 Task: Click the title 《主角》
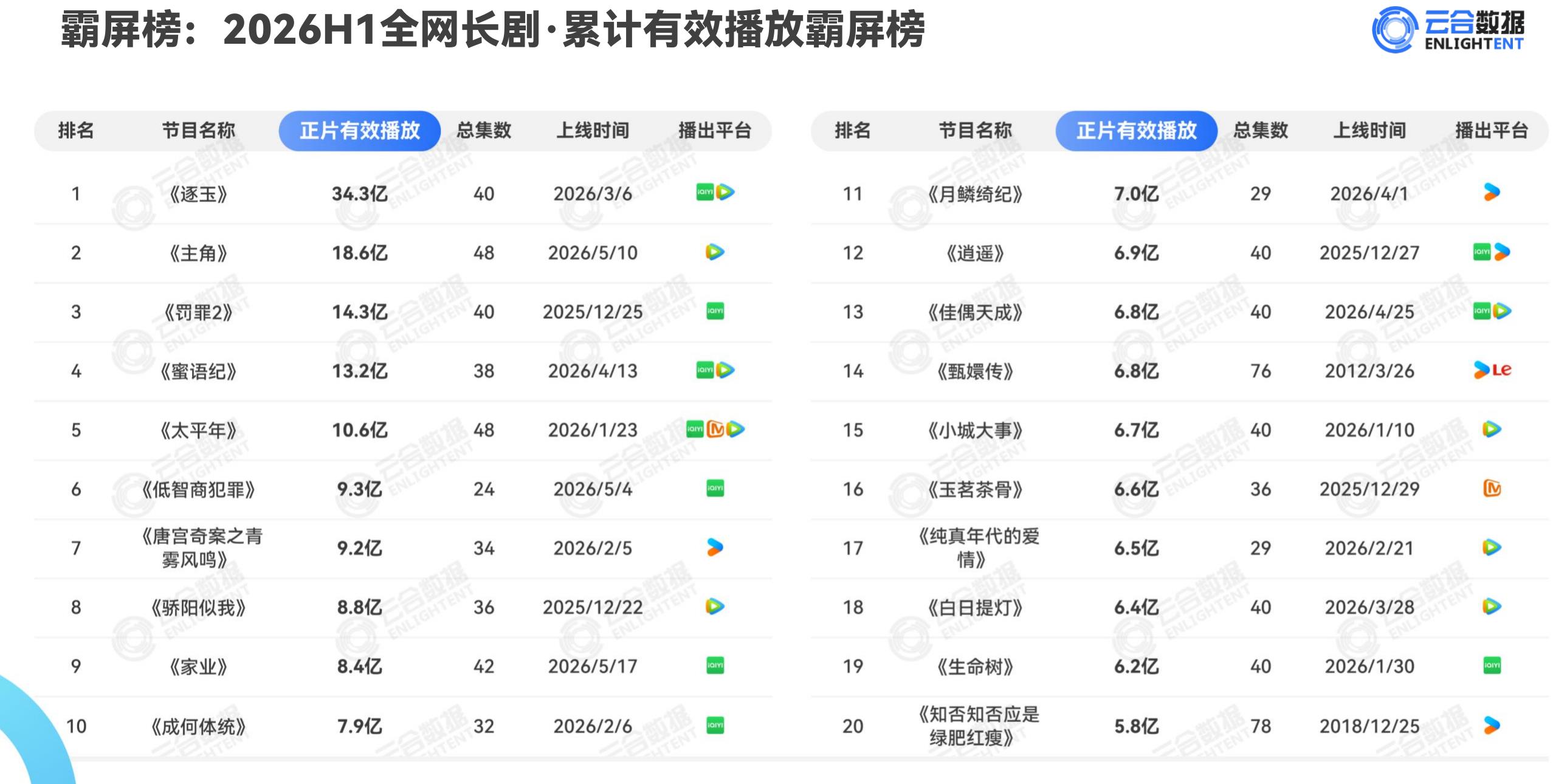[198, 253]
